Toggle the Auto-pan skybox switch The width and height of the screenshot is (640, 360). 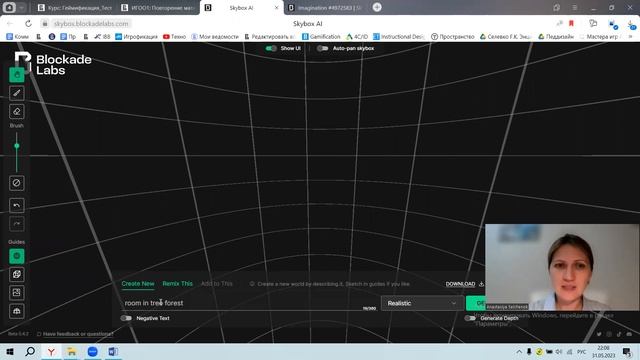tap(323, 48)
